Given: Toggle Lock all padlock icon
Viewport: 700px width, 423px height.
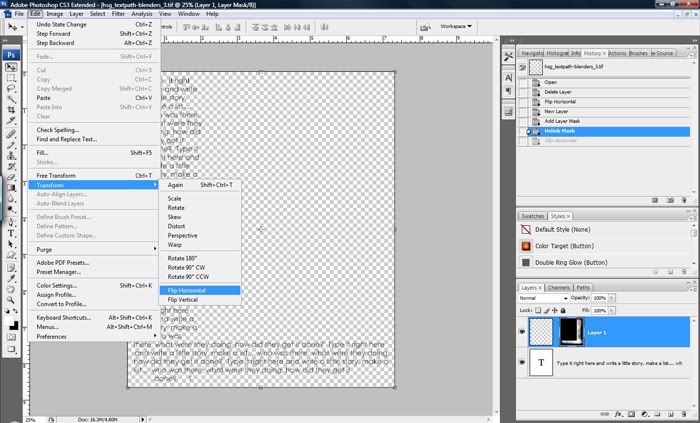Looking at the screenshot, I should coord(563,310).
